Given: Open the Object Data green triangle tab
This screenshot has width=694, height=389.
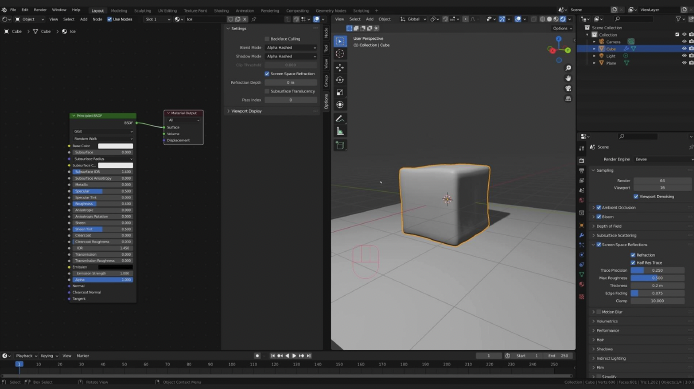Looking at the screenshot, I should coord(582,275).
